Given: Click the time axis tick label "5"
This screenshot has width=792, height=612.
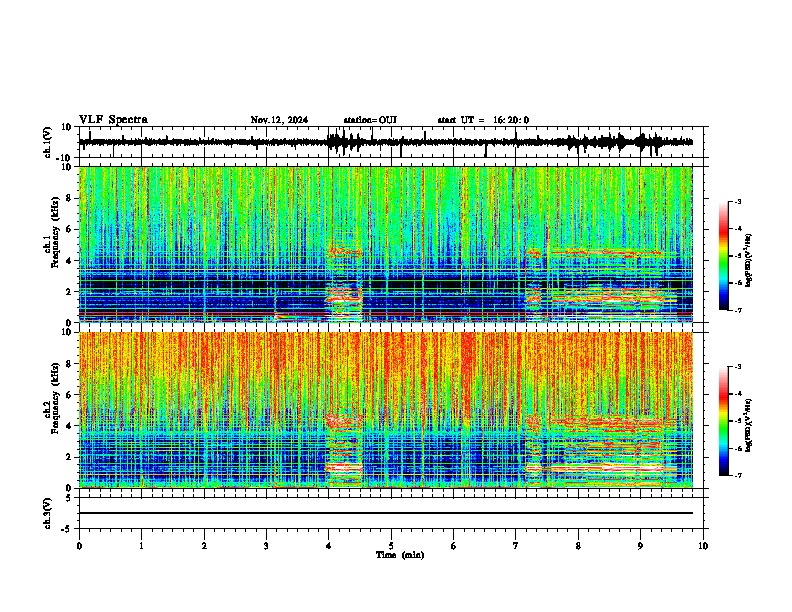Looking at the screenshot, I should click(x=391, y=546).
